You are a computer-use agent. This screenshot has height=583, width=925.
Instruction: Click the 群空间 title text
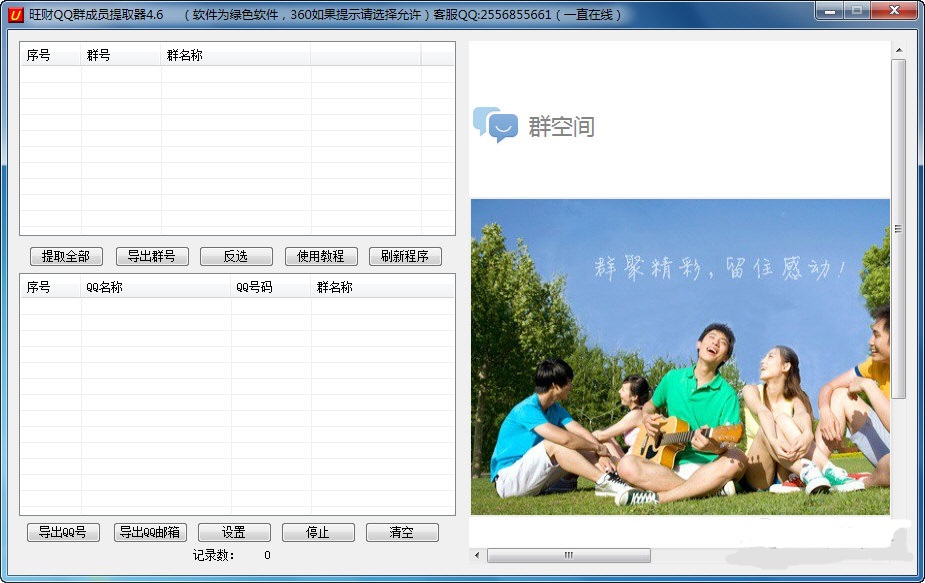tap(561, 126)
